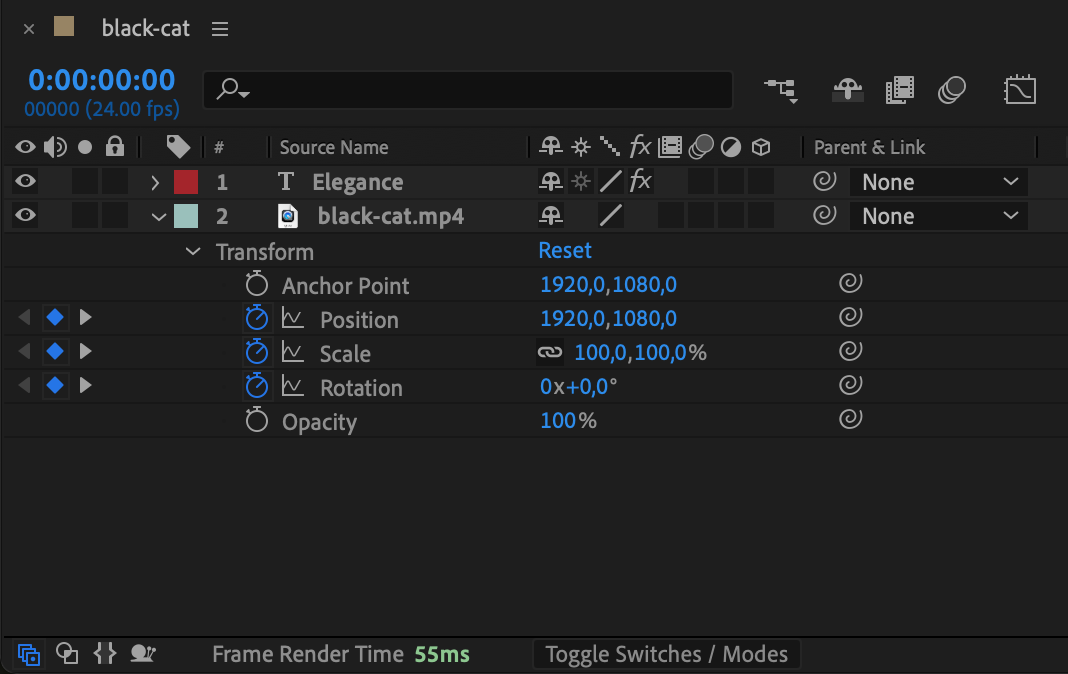The width and height of the screenshot is (1068, 674).
Task: Enable frame blending for all layers icon
Action: 900,90
